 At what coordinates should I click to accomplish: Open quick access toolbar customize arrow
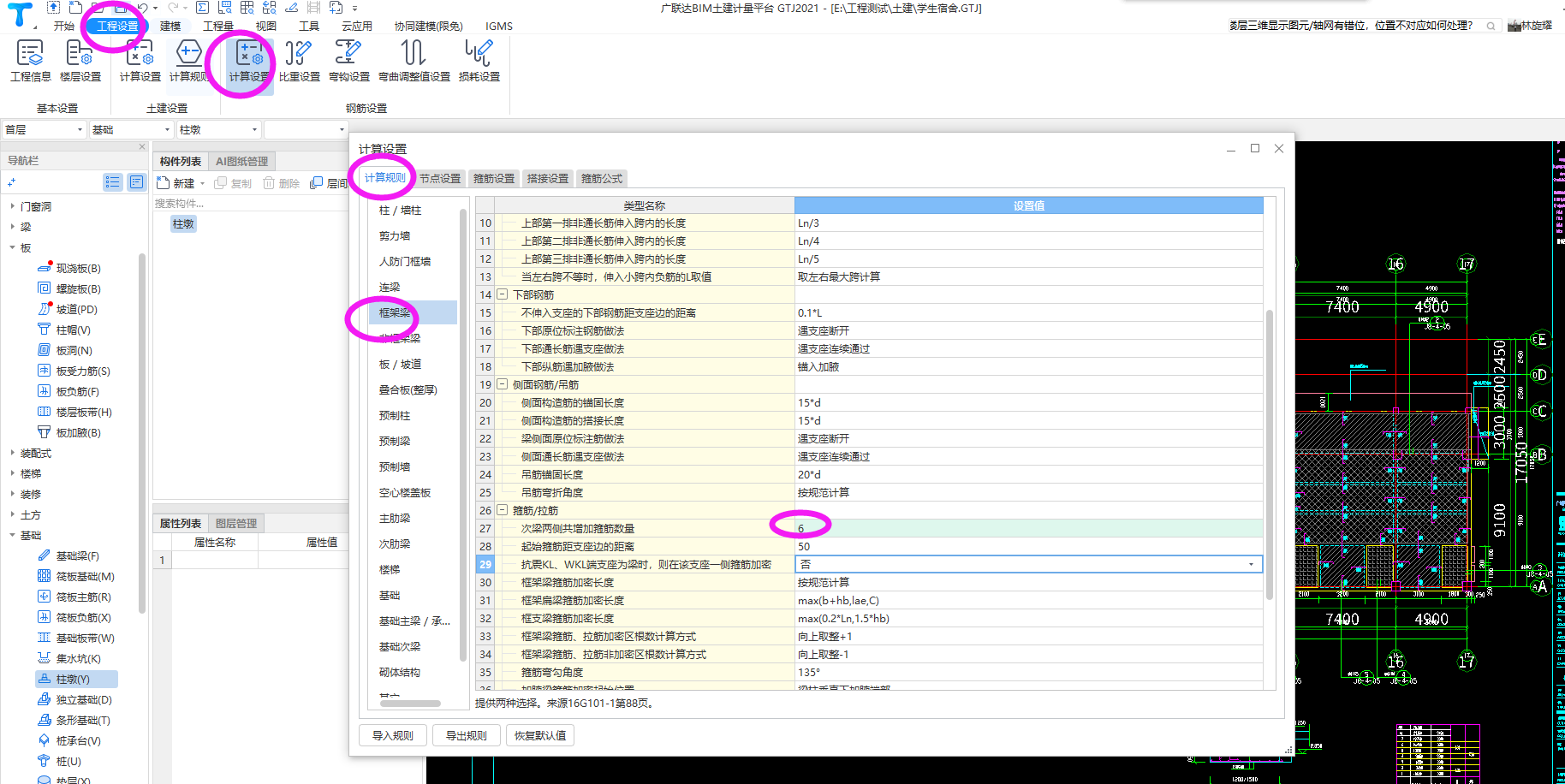tap(354, 8)
